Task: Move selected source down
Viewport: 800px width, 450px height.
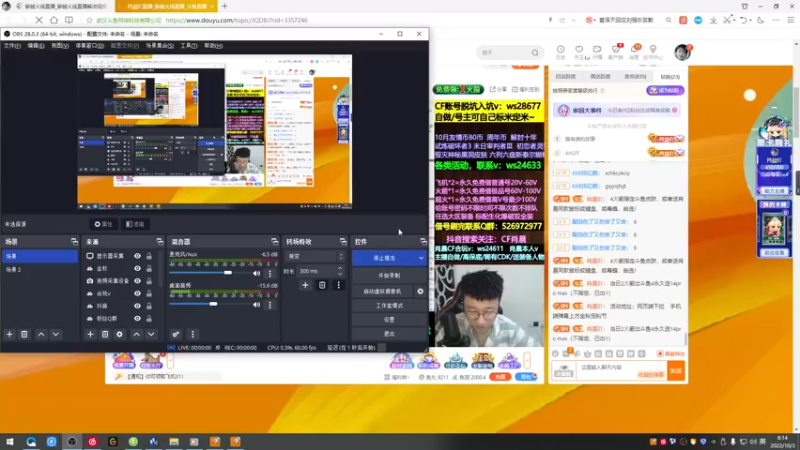Action: click(x=151, y=334)
